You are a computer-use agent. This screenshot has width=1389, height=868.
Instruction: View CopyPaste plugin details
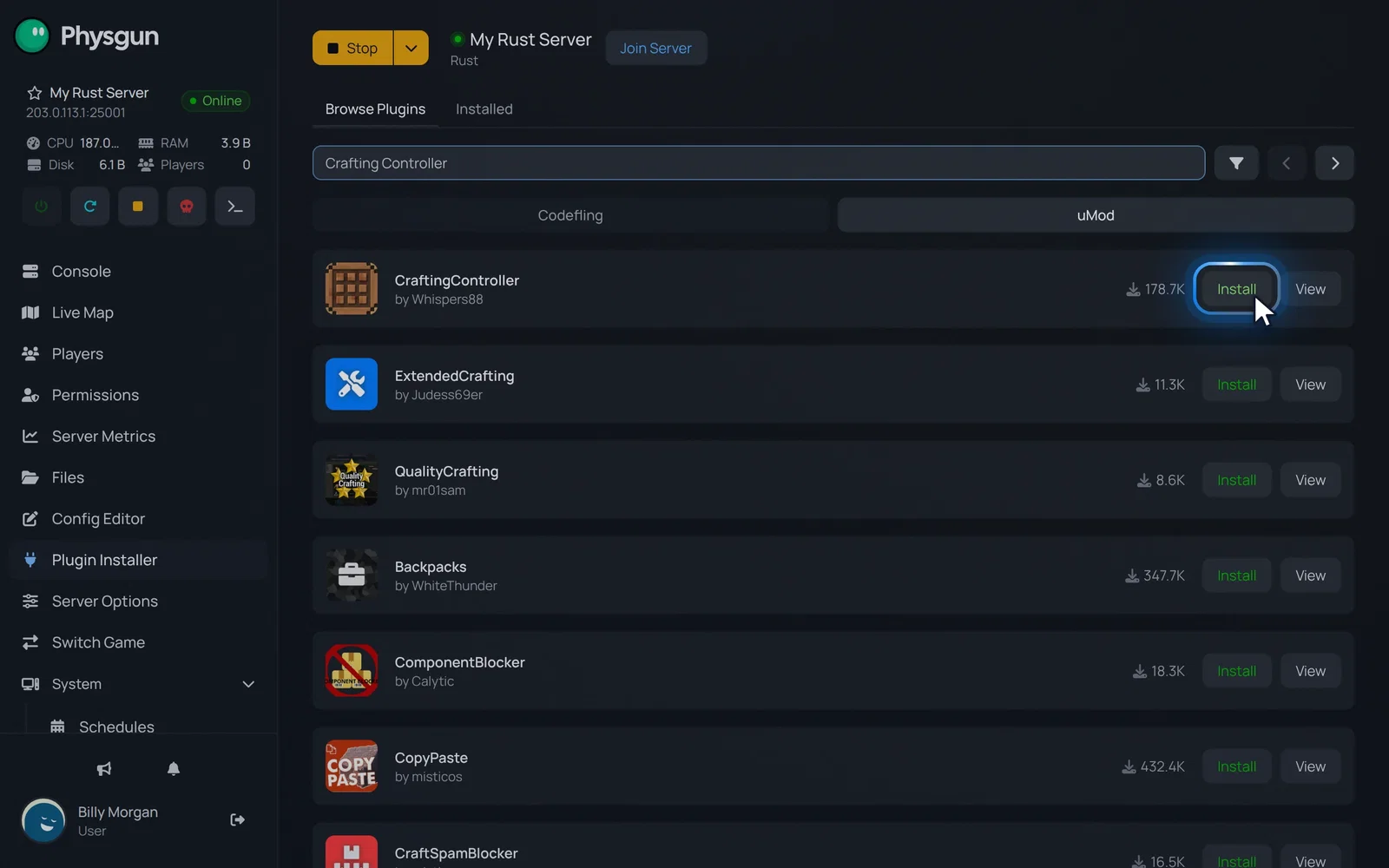tap(1310, 766)
